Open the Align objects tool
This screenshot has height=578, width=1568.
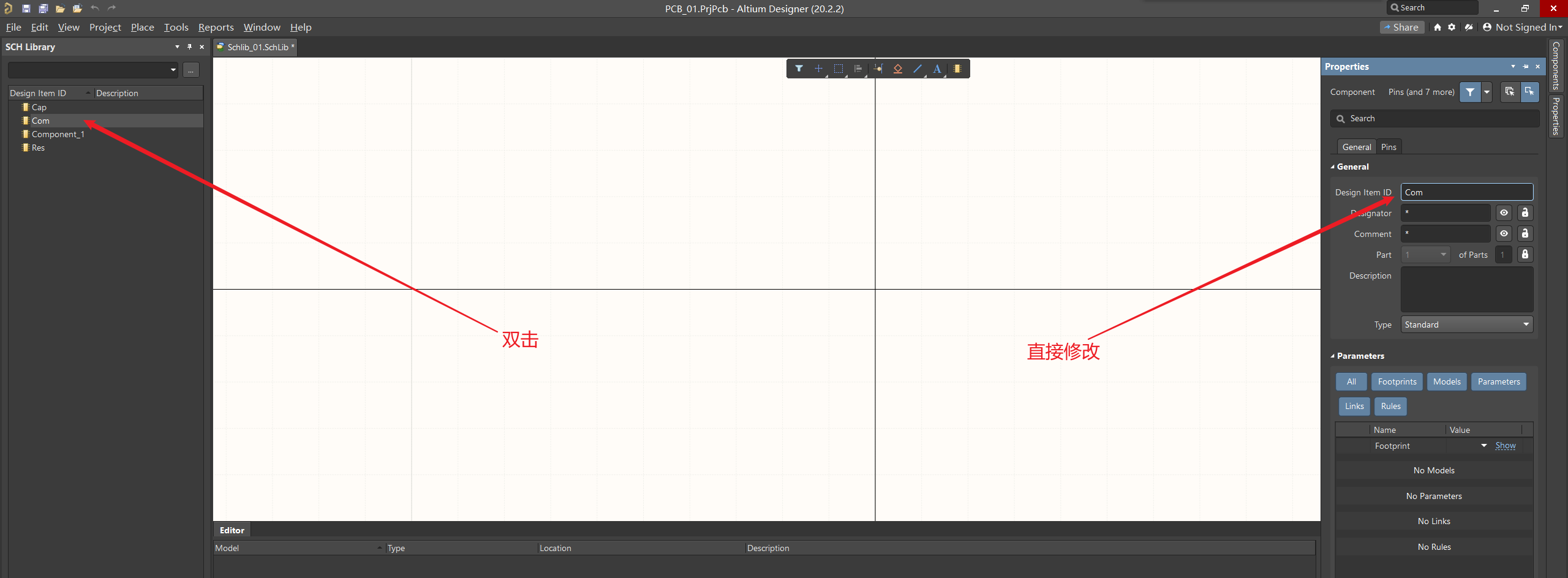coord(858,69)
